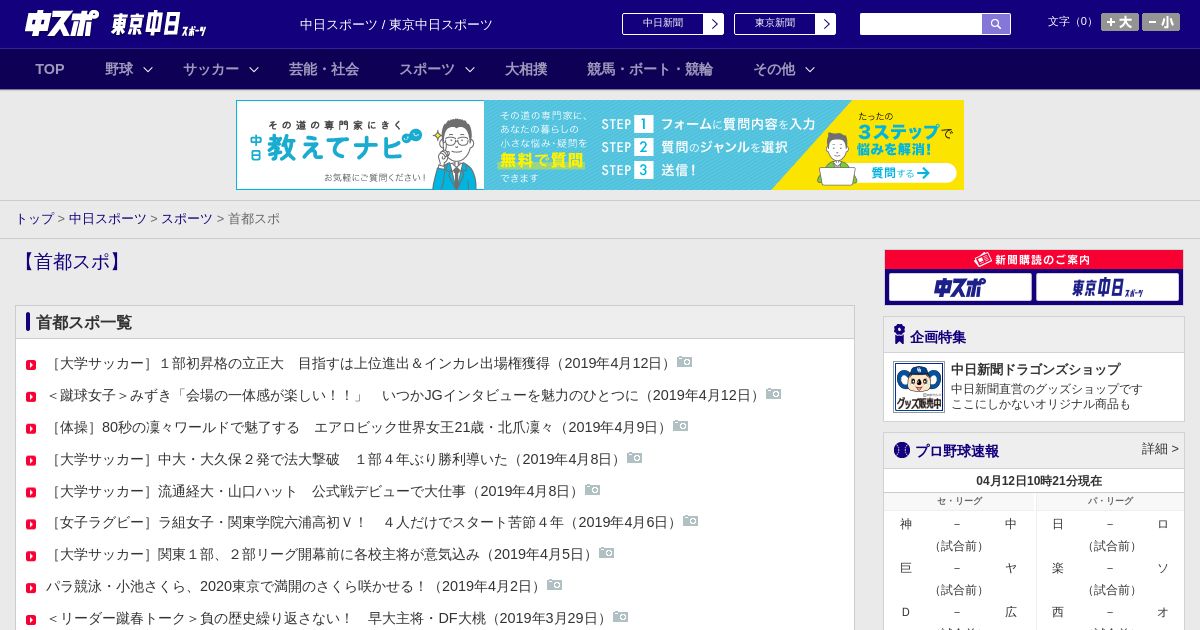The image size is (1200, 630).
Task: Click photo icon after 北爪凜々 article
Action: 681,426
